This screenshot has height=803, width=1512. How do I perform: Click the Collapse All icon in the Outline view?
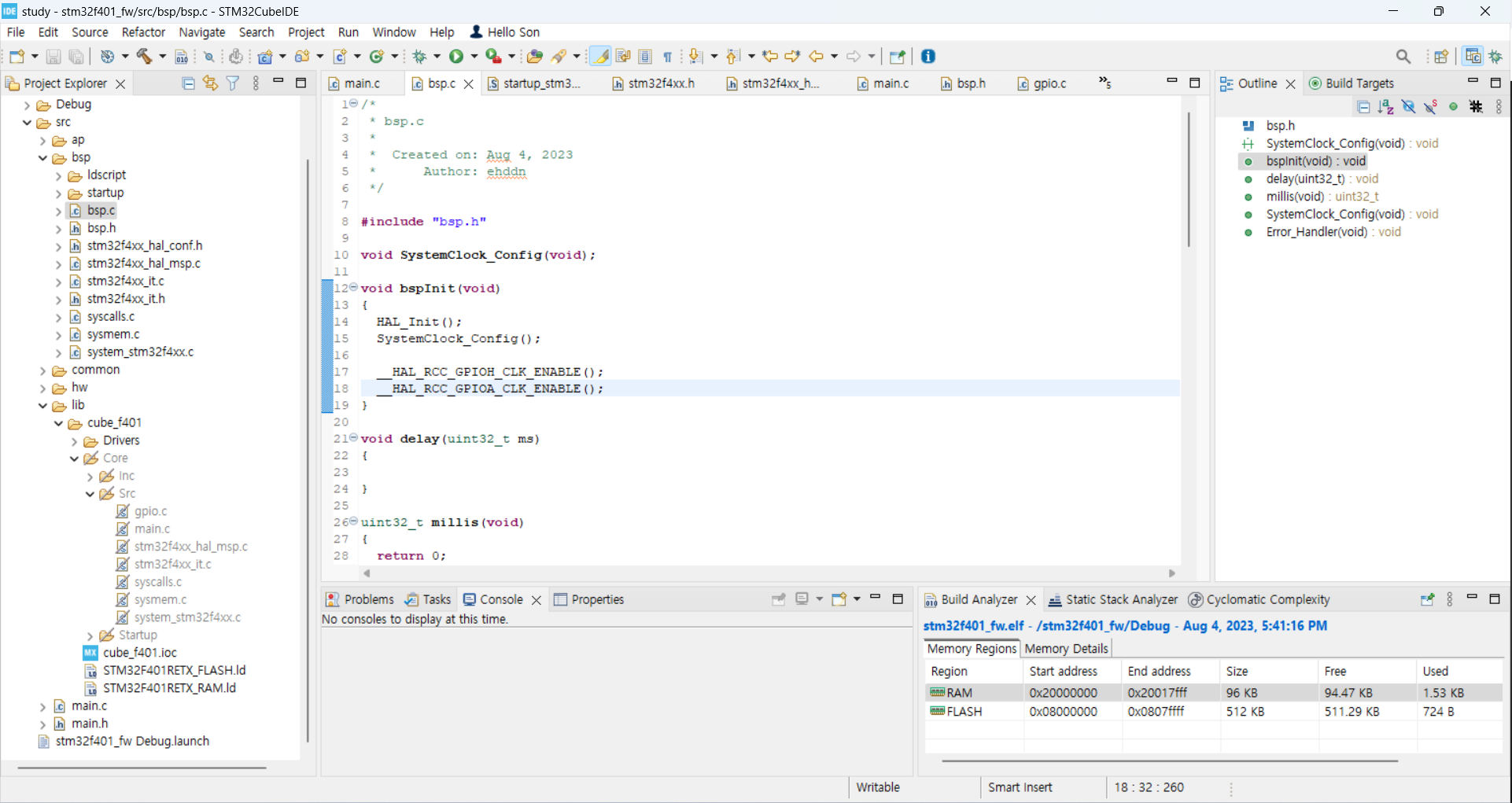tap(1364, 107)
